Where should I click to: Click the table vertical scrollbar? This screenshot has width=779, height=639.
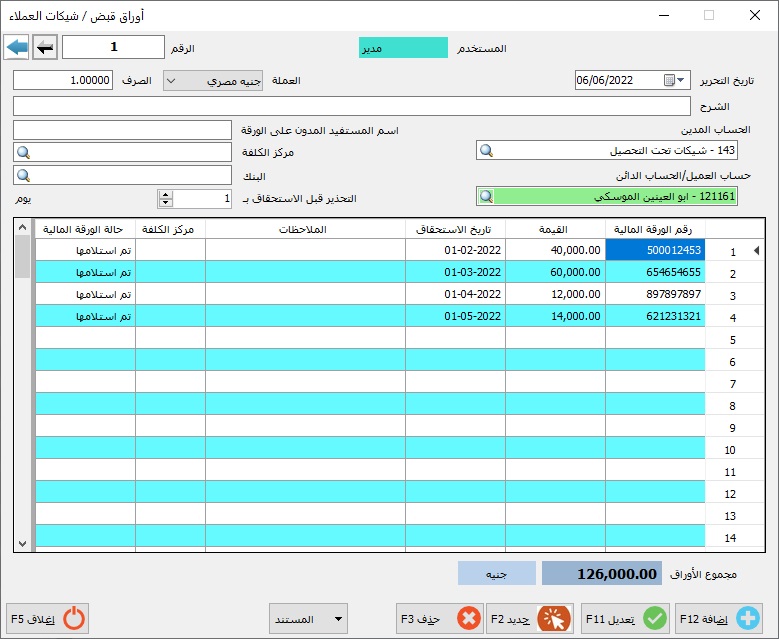click(x=23, y=400)
